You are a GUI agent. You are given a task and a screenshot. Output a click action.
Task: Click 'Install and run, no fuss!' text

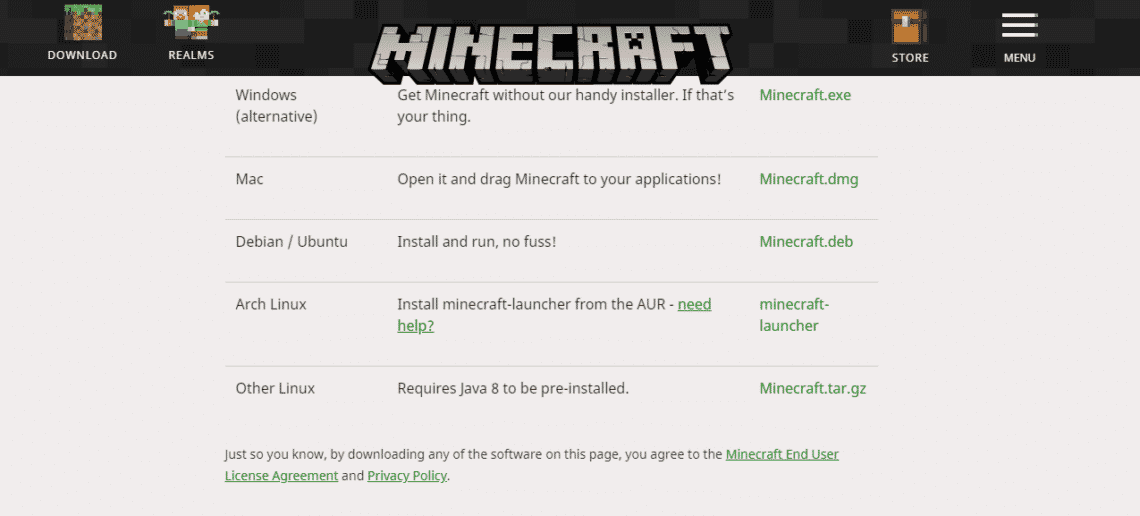tap(476, 241)
